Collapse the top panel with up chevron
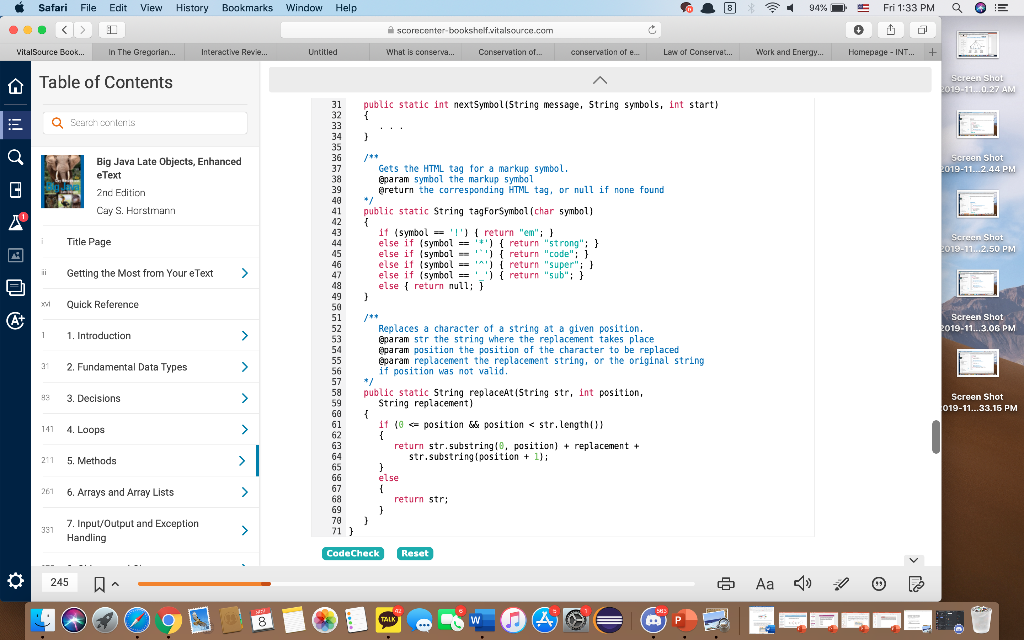Screen dimensions: 1024x640 599,80
